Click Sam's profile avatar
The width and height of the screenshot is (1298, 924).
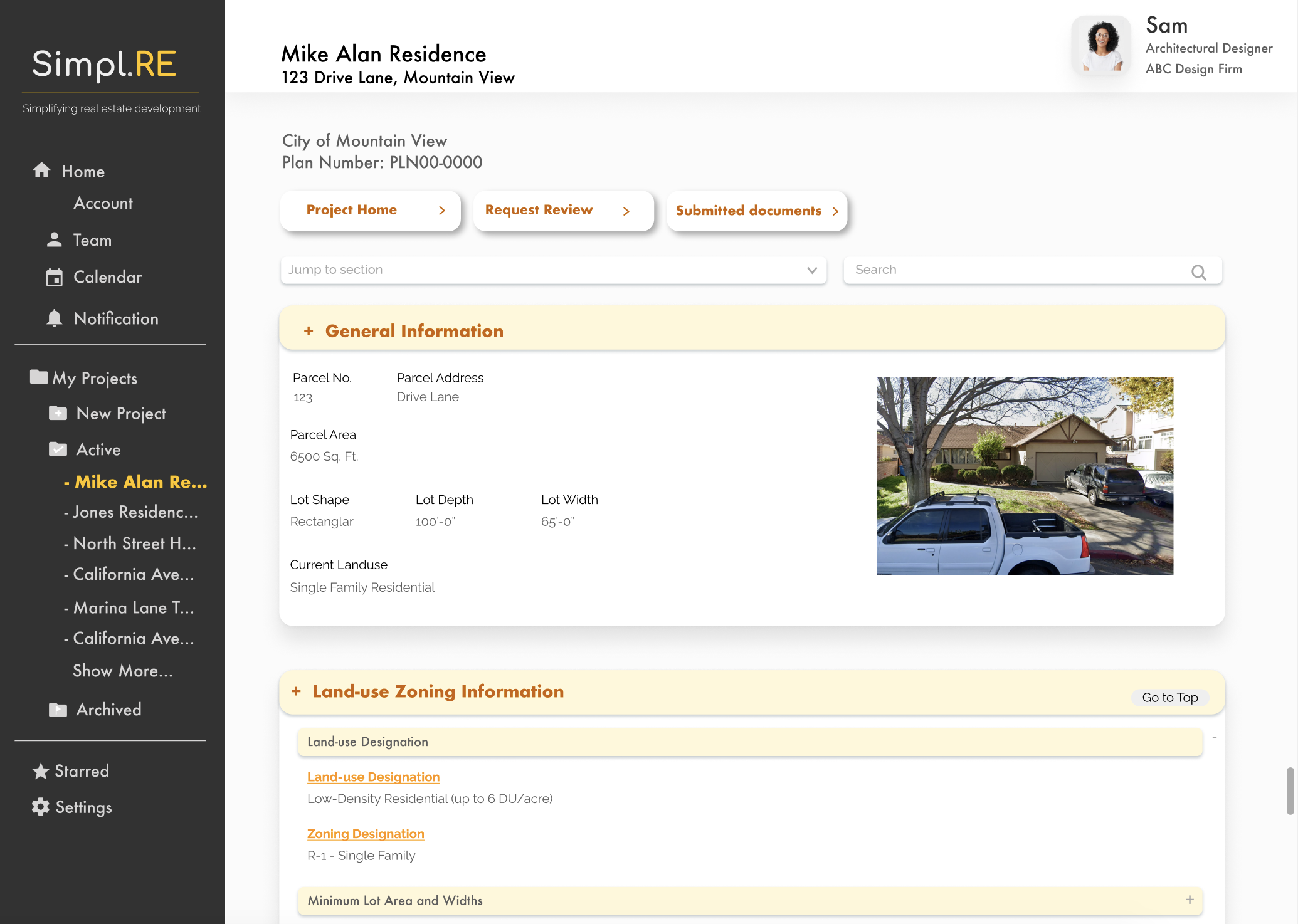coord(1102,46)
